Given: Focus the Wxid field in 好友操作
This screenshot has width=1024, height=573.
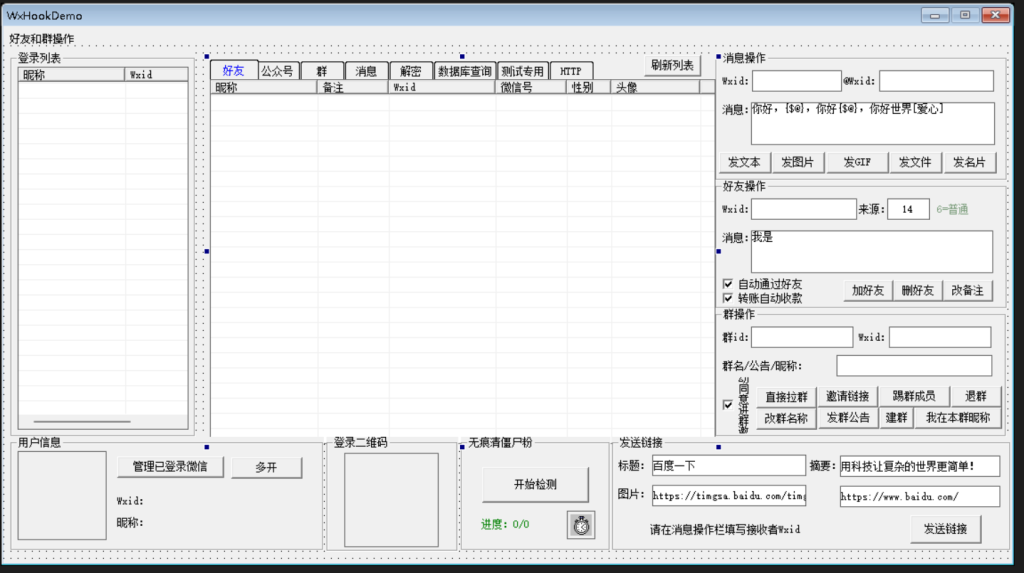Looking at the screenshot, I should coord(803,209).
